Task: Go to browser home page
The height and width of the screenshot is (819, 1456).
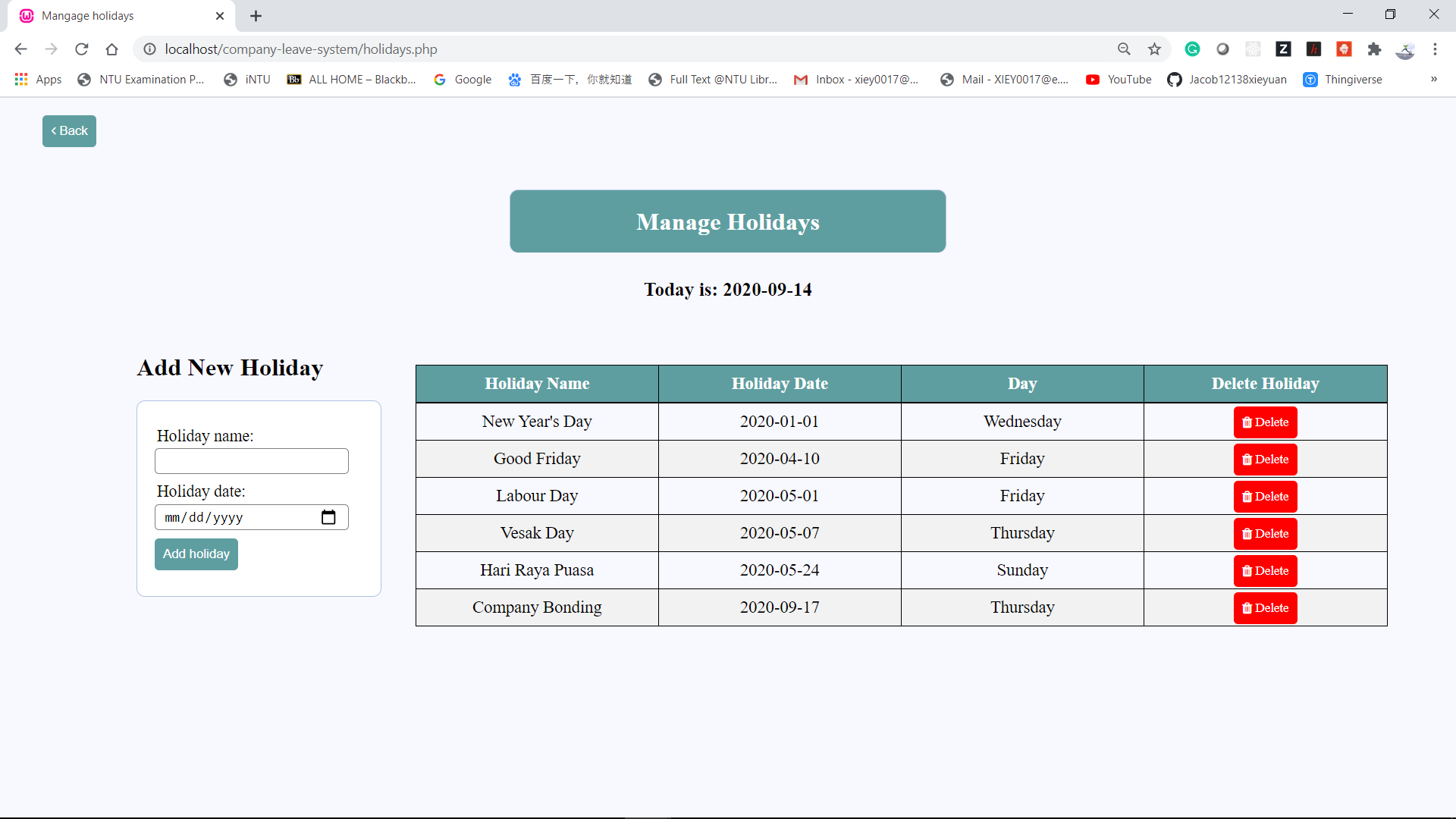Action: pos(112,49)
